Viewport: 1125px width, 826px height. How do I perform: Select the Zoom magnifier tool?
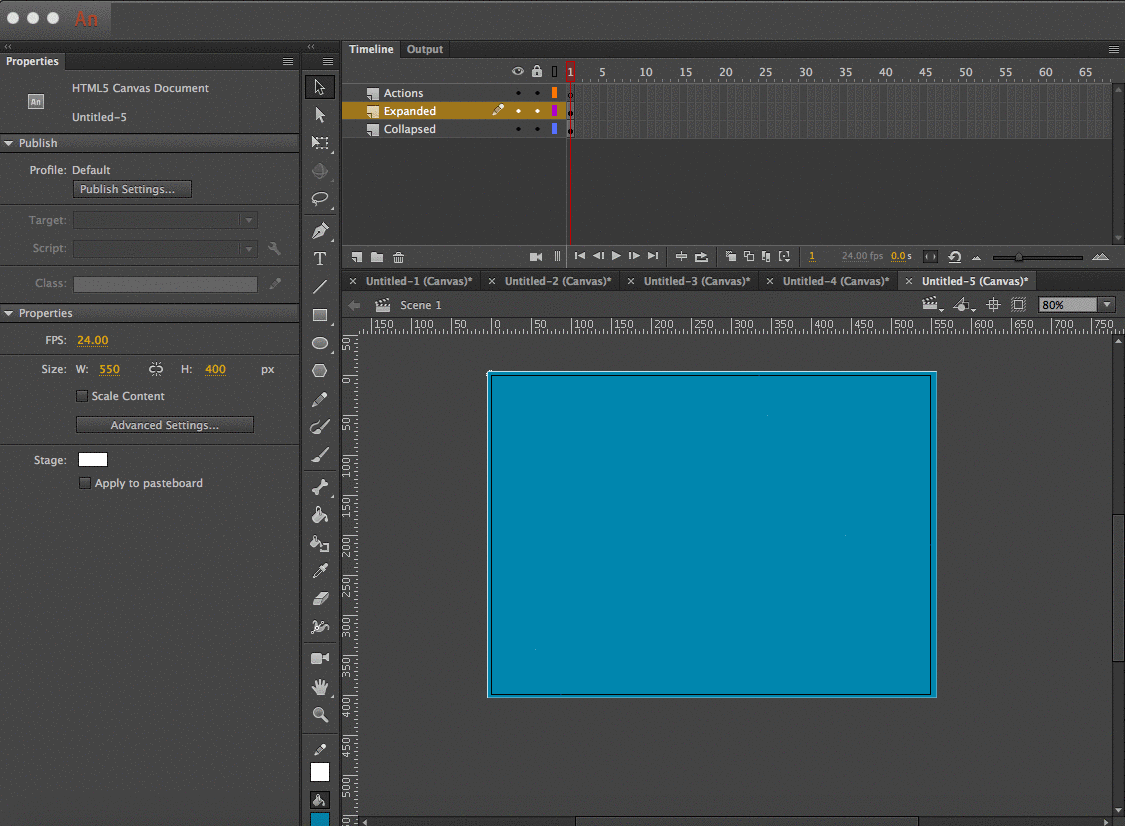(x=320, y=714)
